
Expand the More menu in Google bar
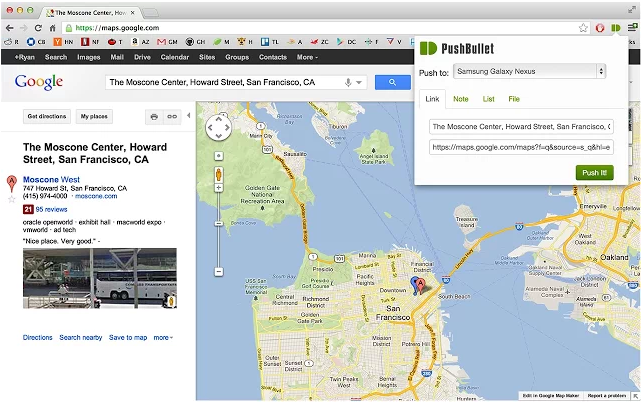point(307,57)
